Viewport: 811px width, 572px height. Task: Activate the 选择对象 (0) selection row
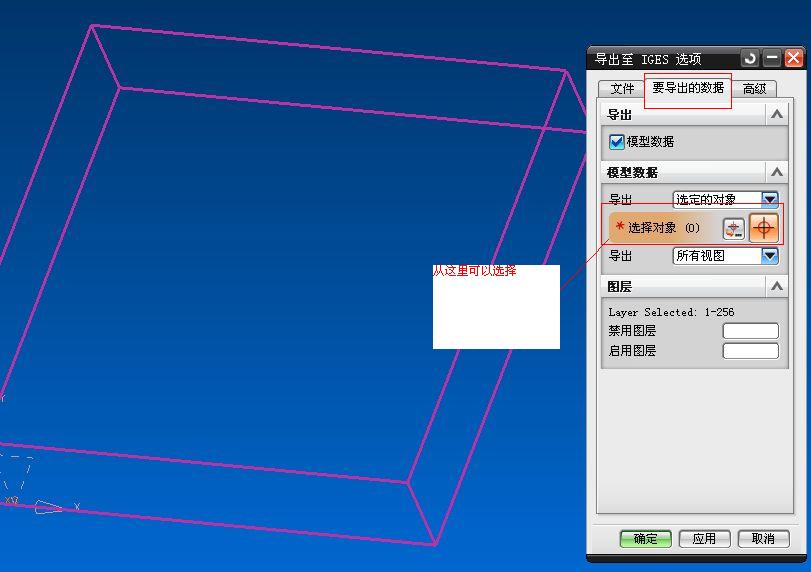[x=695, y=228]
